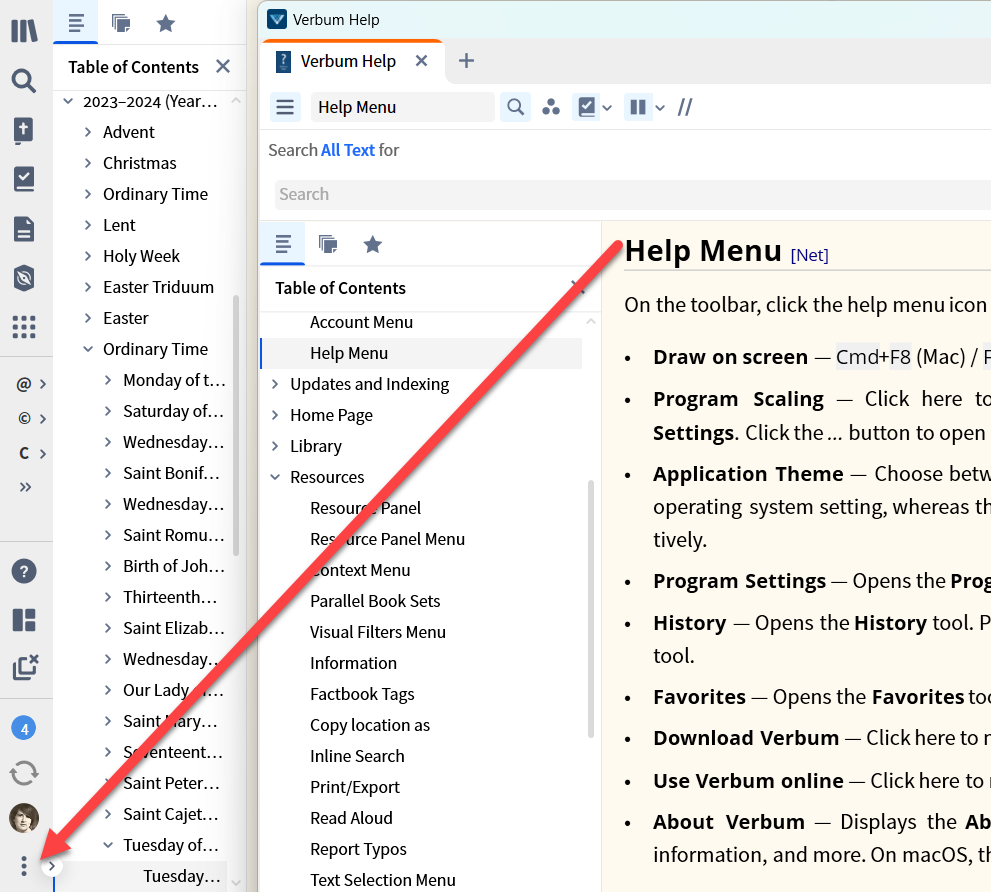Collapse the Resources section in Table of Contents
991x892 pixels.
[x=275, y=477]
